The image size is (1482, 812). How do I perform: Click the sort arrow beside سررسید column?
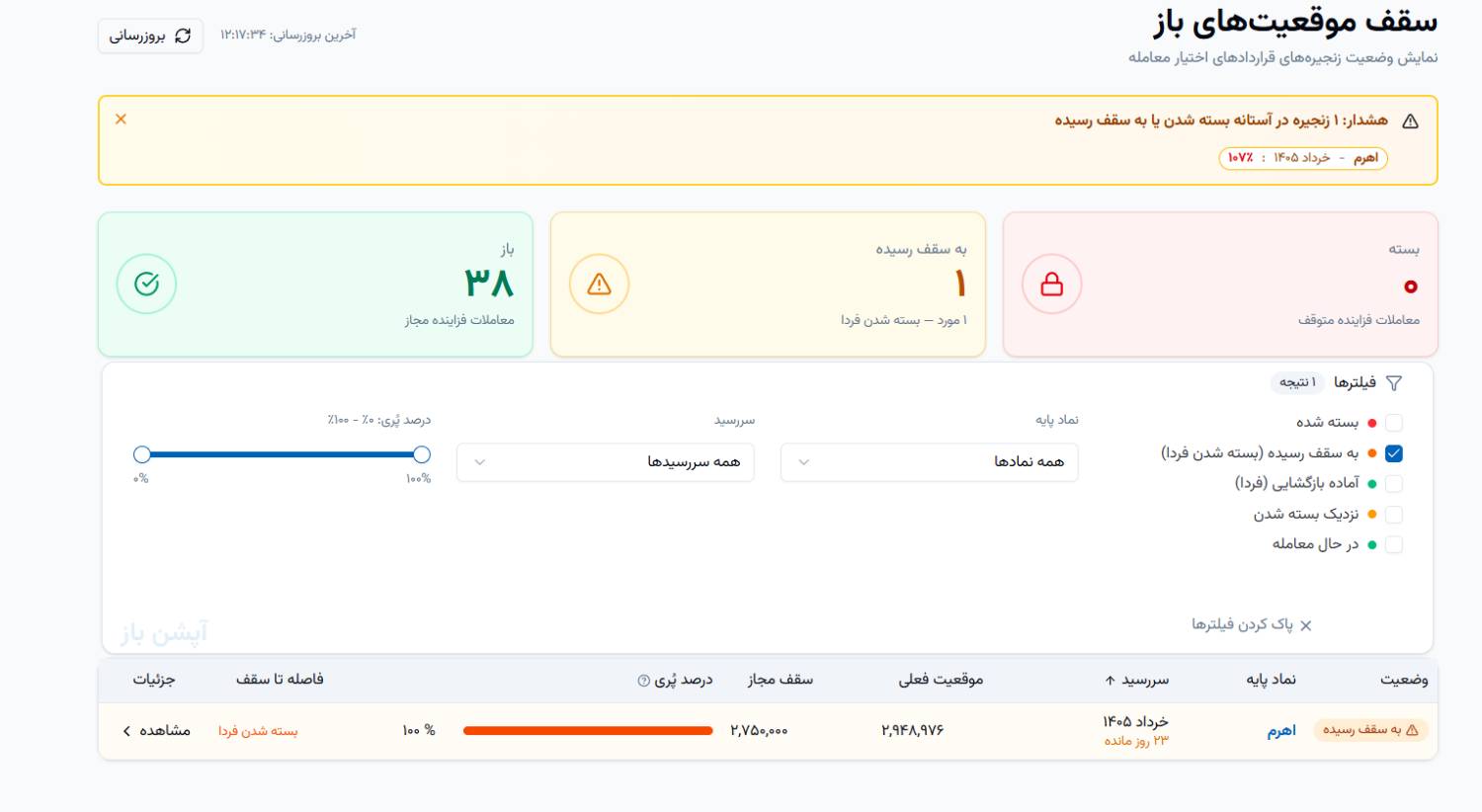1110,681
